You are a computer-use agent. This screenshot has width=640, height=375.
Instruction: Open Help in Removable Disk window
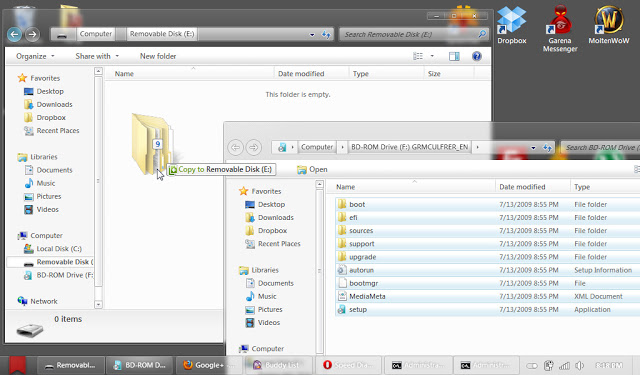click(x=476, y=56)
